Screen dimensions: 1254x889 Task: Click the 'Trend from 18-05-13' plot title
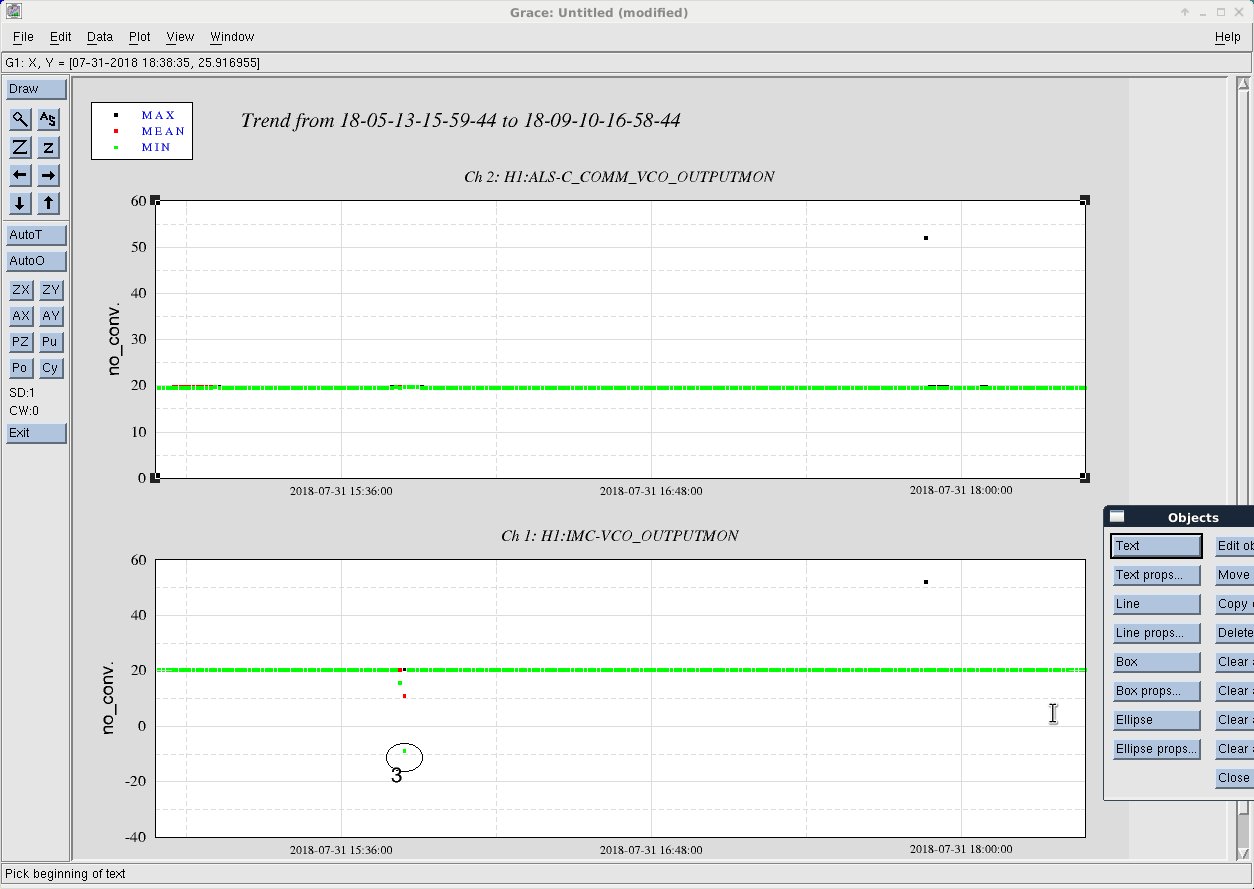click(460, 120)
